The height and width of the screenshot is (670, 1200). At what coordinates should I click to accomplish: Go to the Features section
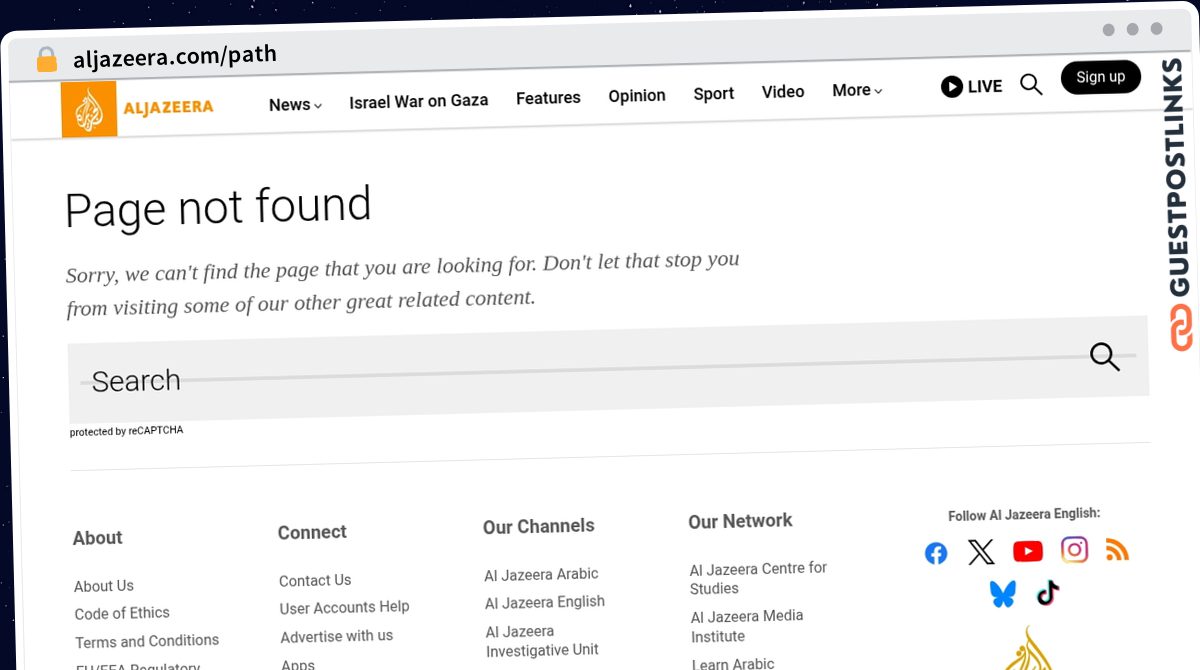(x=548, y=98)
